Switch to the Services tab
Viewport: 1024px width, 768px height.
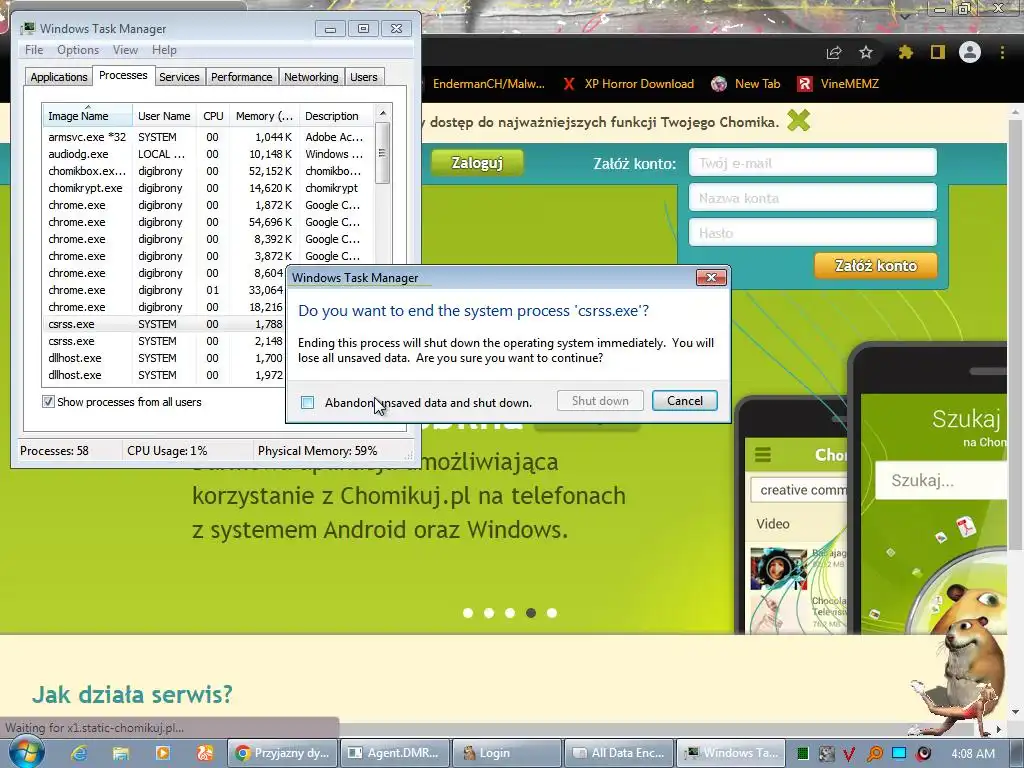[x=179, y=77]
